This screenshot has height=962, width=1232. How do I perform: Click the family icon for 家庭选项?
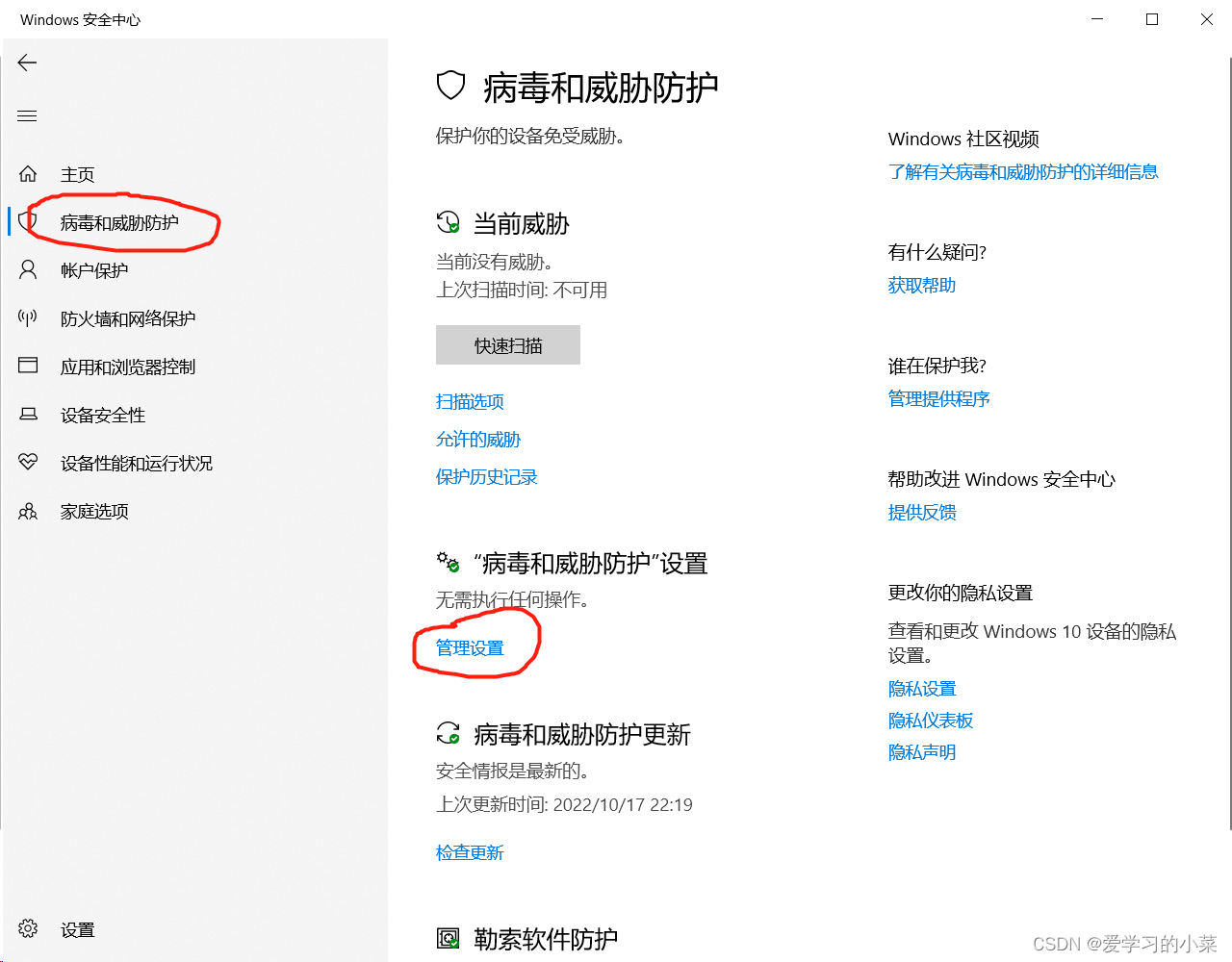pyautogui.click(x=28, y=511)
